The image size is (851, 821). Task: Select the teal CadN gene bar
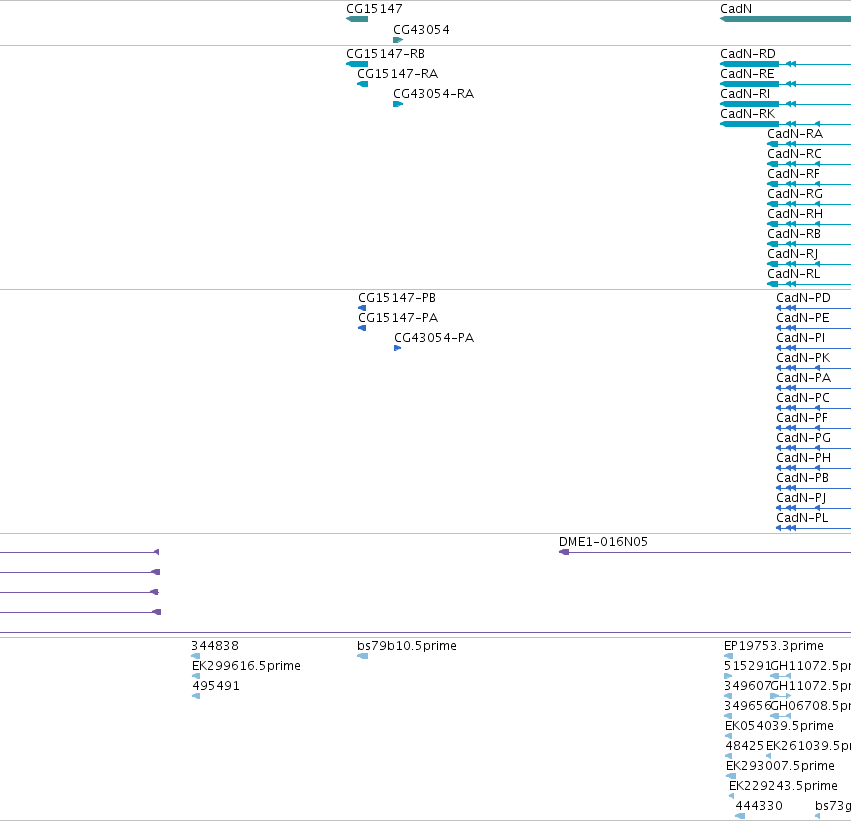[x=785, y=19]
